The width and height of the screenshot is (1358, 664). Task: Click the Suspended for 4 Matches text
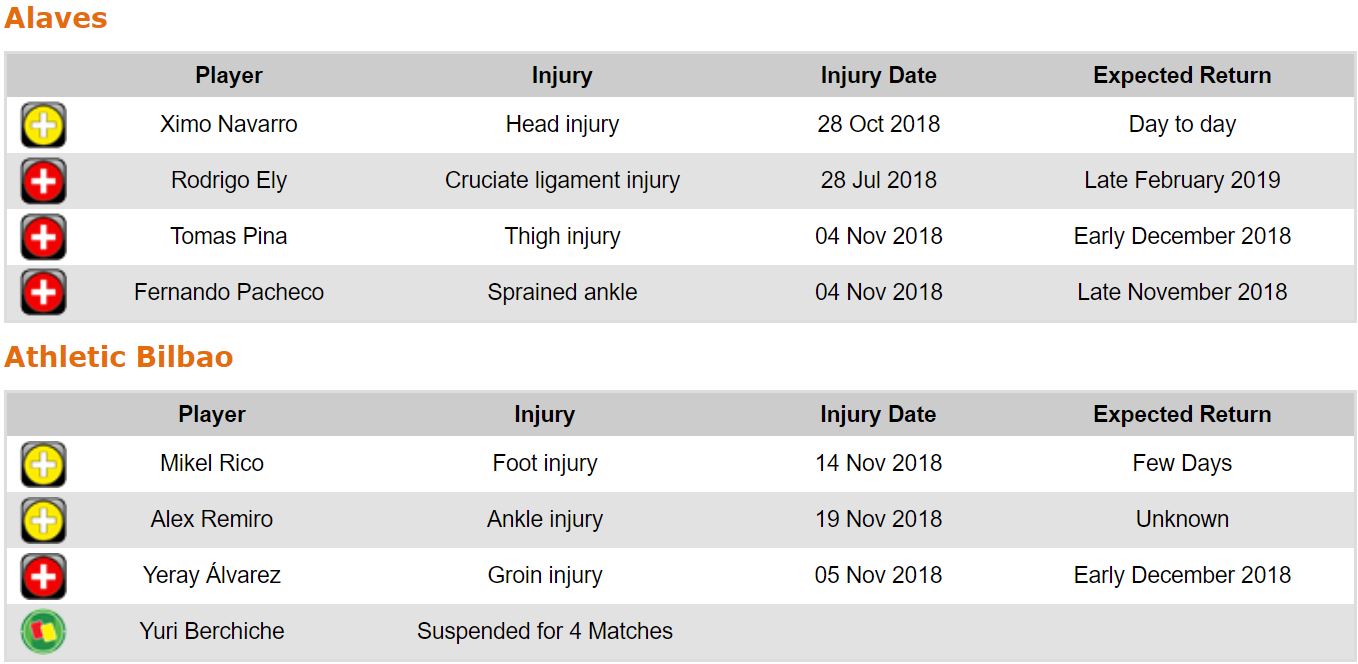point(544,632)
